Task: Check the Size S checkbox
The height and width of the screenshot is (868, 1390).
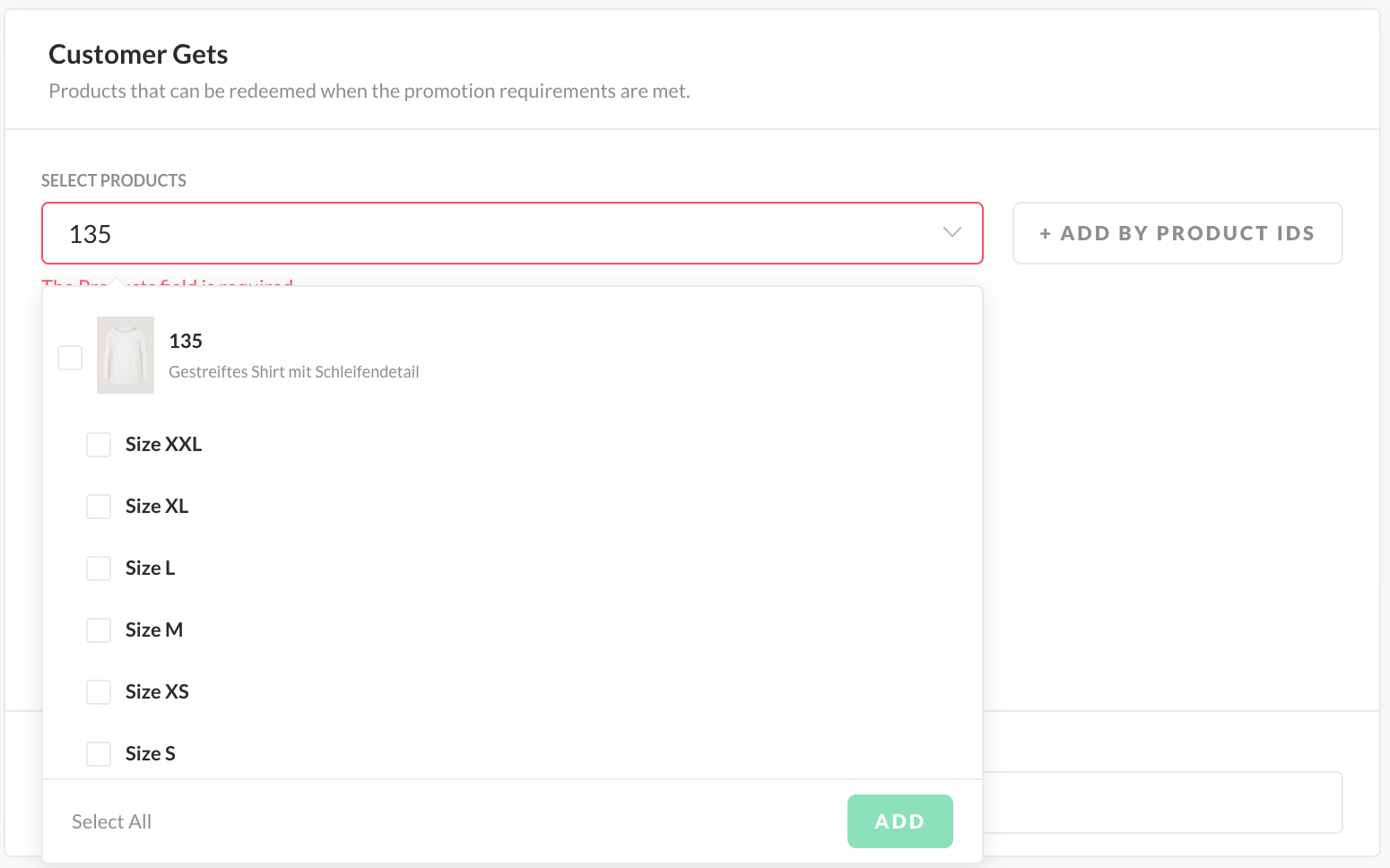Action: coord(99,754)
